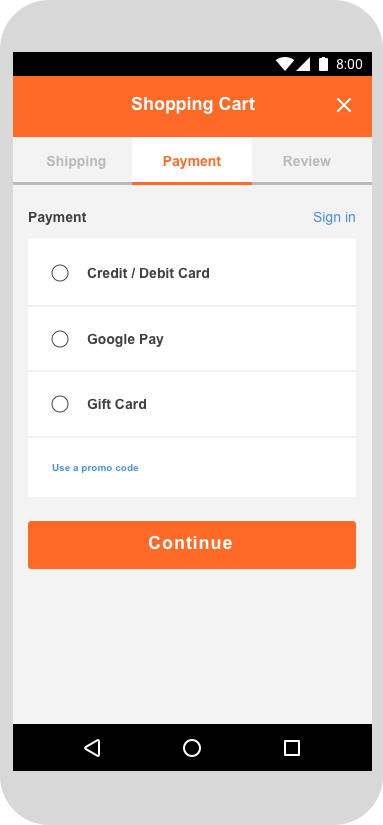Open recent apps with the square icon
The height and width of the screenshot is (825, 383).
(291, 748)
